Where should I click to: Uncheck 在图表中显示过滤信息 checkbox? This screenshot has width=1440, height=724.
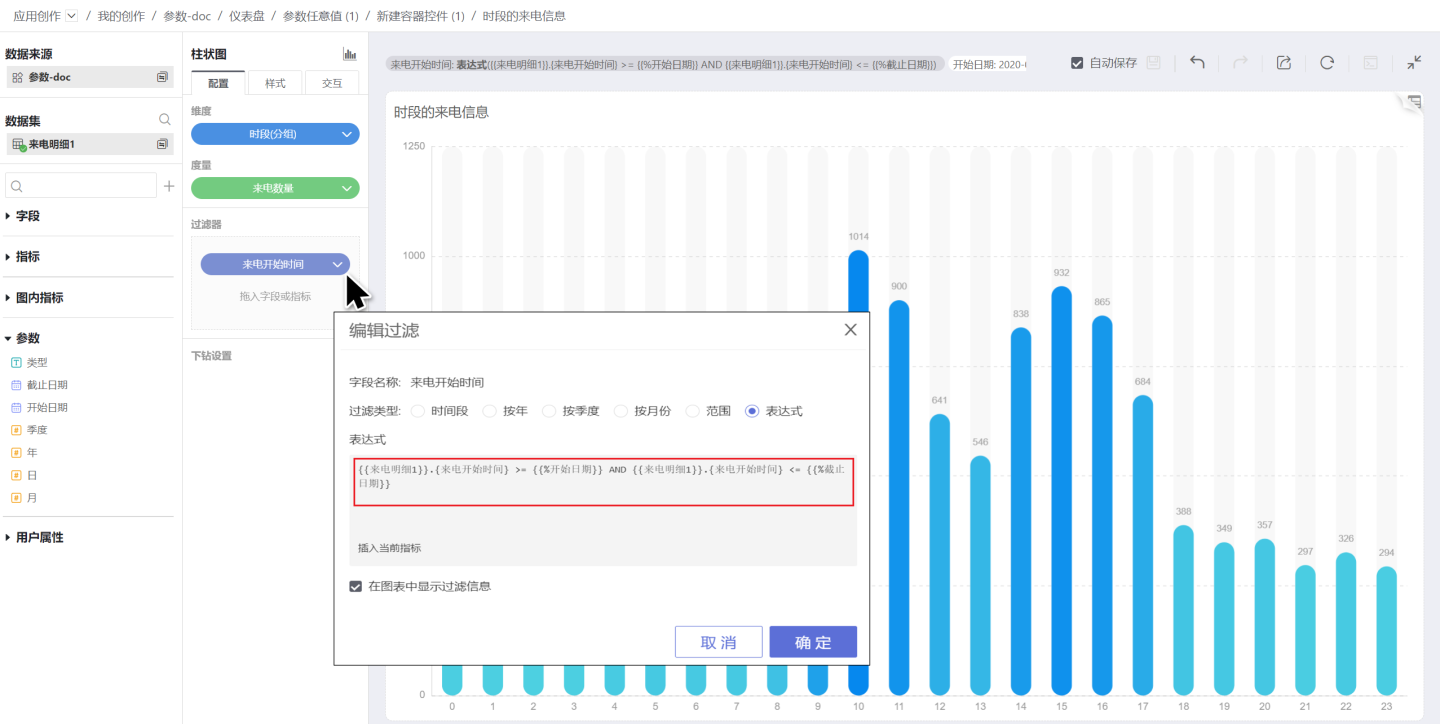click(x=355, y=587)
